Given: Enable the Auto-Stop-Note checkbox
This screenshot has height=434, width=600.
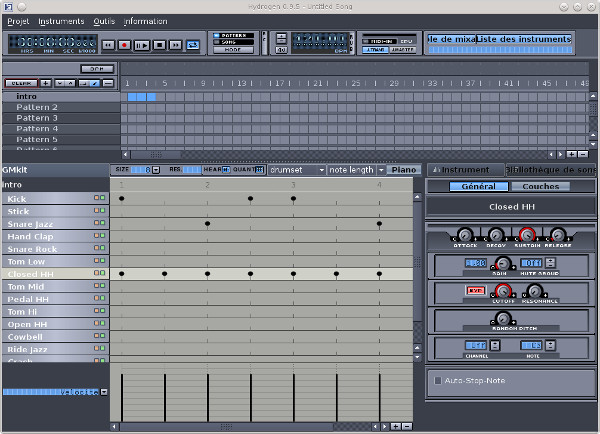Looking at the screenshot, I should tap(437, 380).
